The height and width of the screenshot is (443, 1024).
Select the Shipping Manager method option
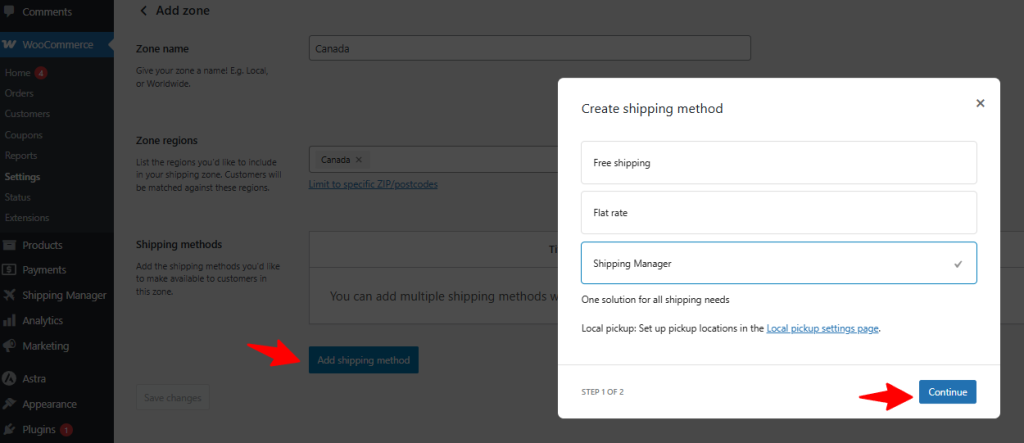778,263
